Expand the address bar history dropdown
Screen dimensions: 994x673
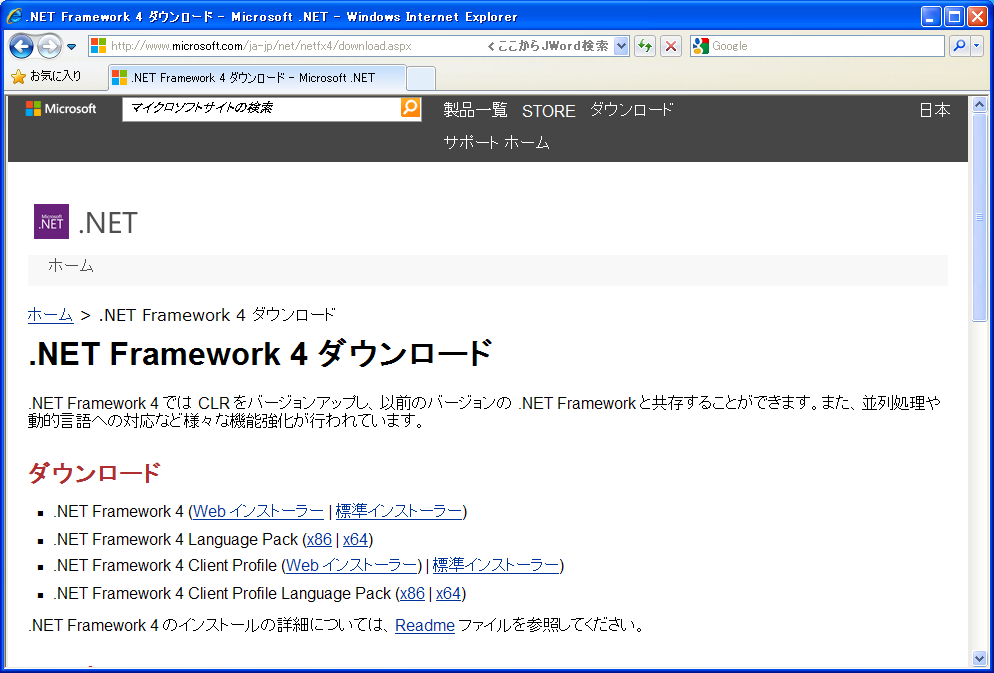click(x=621, y=46)
